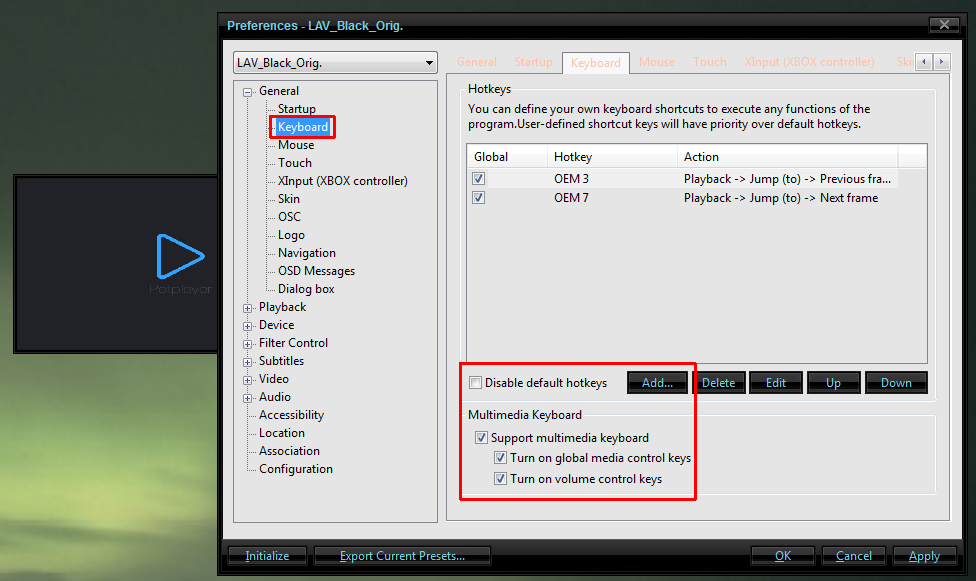Image resolution: width=976 pixels, height=581 pixels.
Task: Open the LAV_Black_Orig. preset dropdown
Action: pyautogui.click(x=336, y=63)
